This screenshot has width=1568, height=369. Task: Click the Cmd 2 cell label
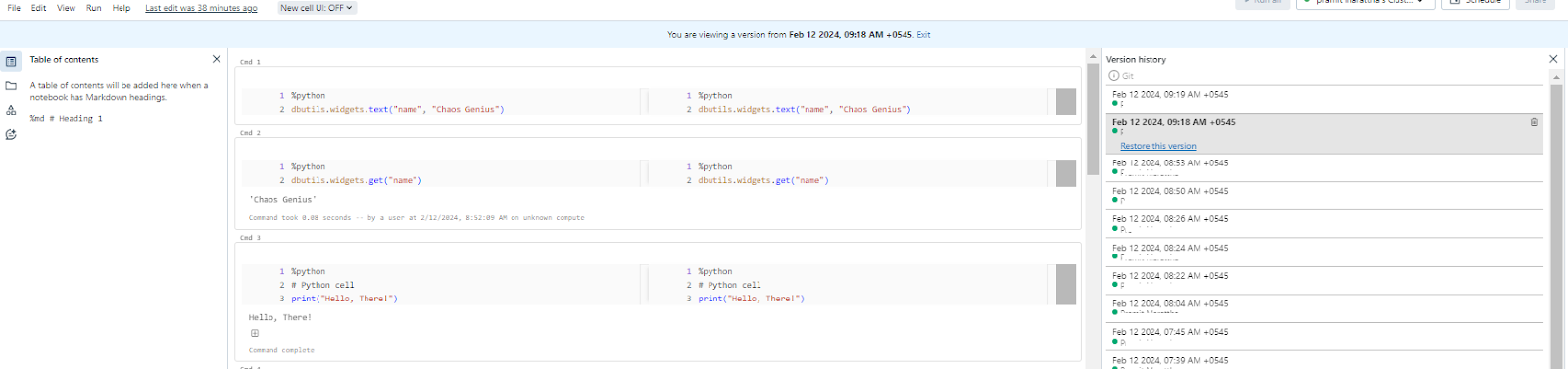[x=250, y=133]
